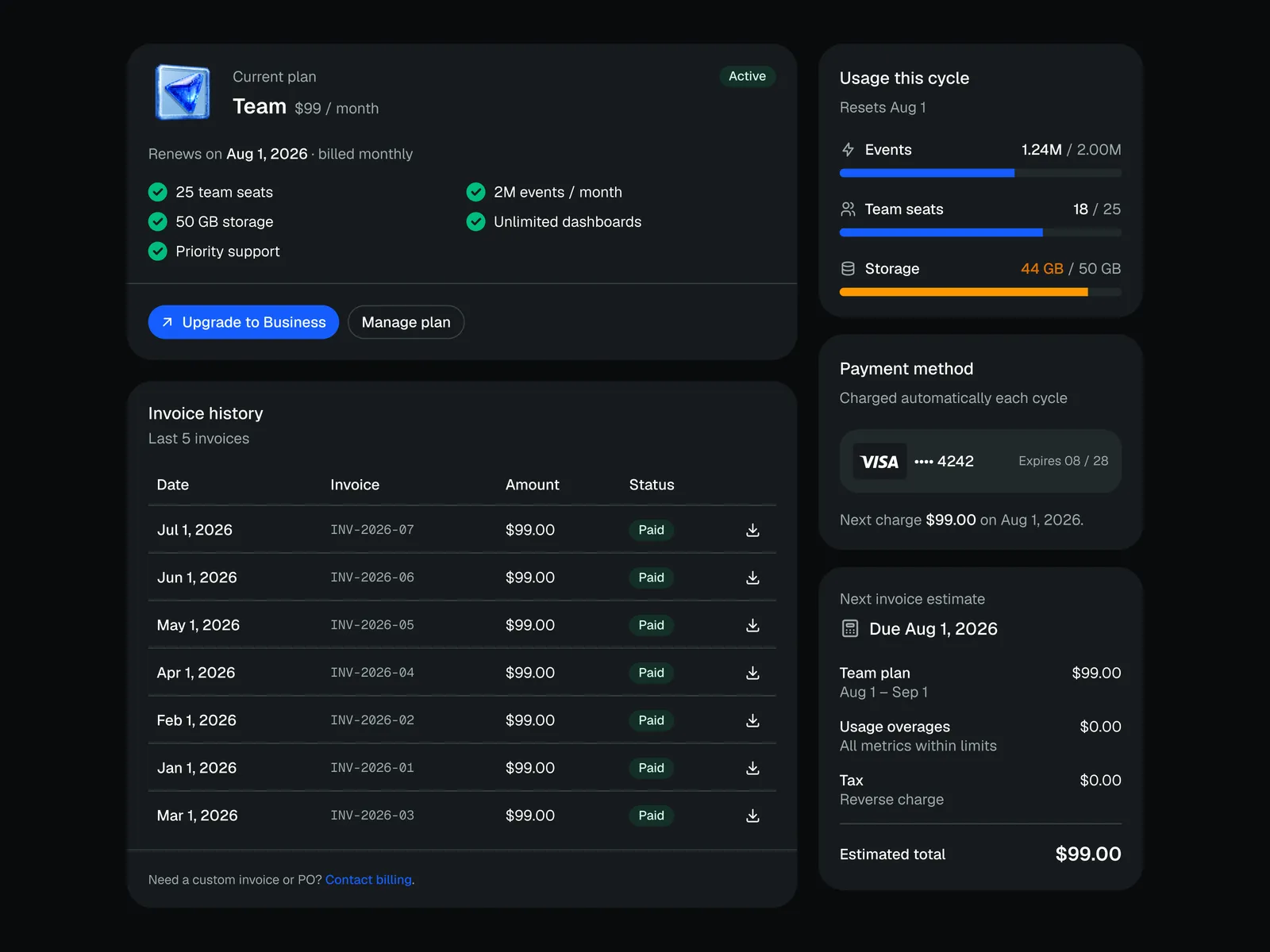Select the Visa 4242 payment card
The image size is (1270, 952).
coord(980,461)
